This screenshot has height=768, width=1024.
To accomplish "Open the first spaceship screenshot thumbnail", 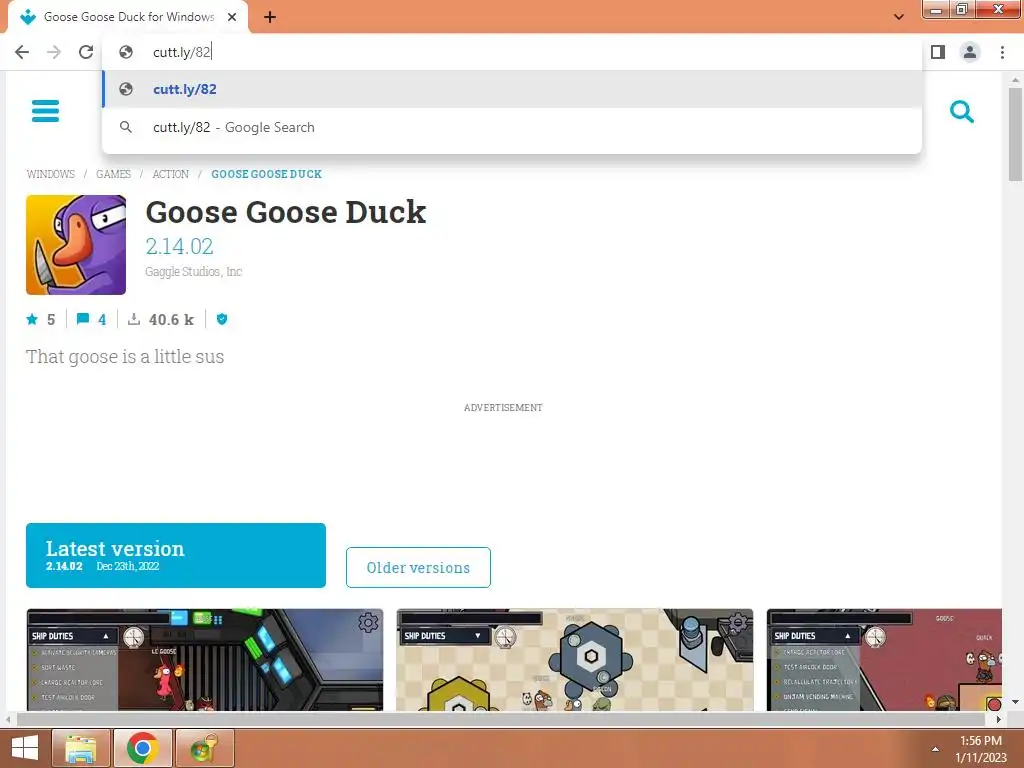I will 204,660.
